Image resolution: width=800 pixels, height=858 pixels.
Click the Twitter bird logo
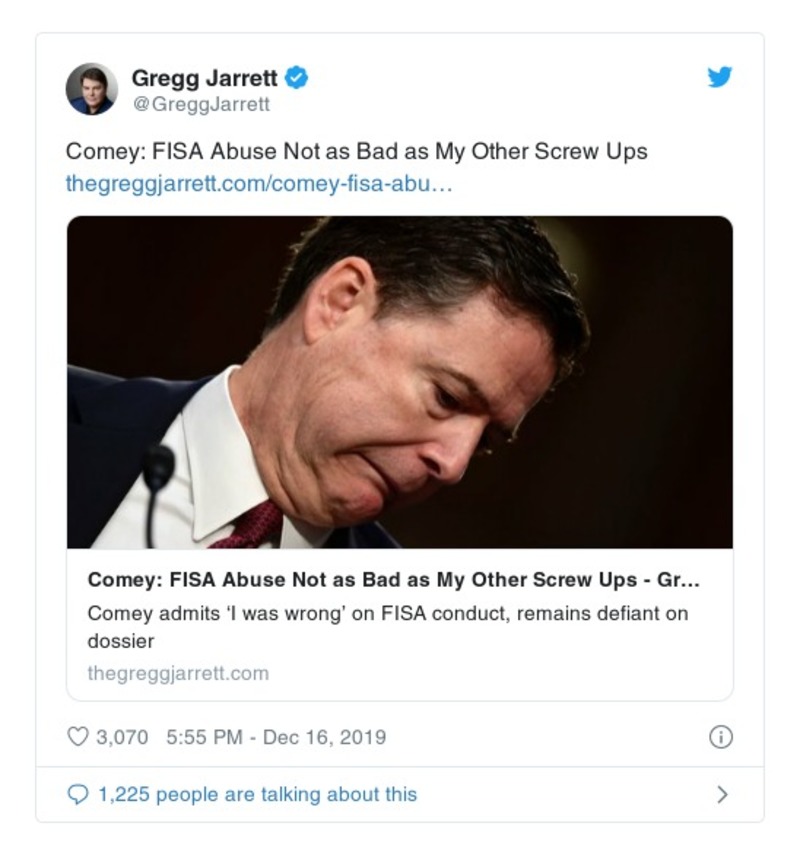pyautogui.click(x=720, y=77)
